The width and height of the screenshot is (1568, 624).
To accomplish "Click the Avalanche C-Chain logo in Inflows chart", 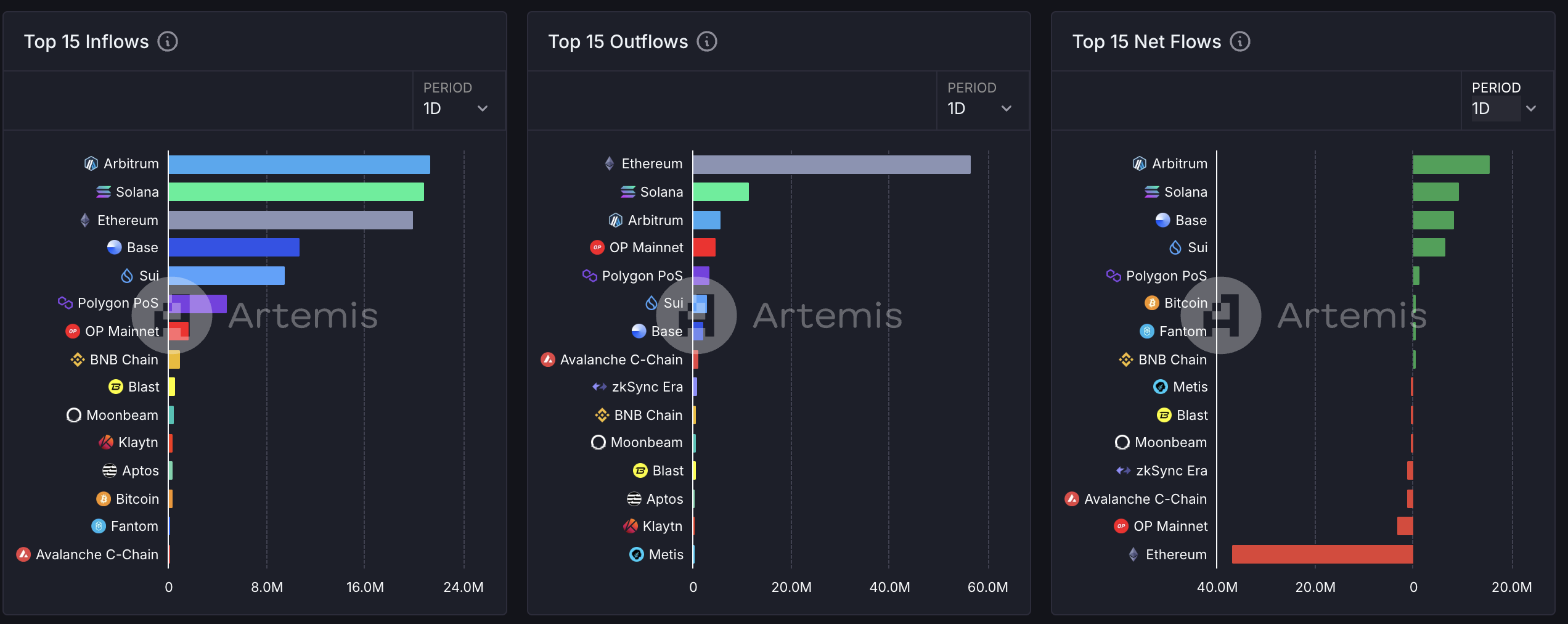I will click(x=23, y=554).
